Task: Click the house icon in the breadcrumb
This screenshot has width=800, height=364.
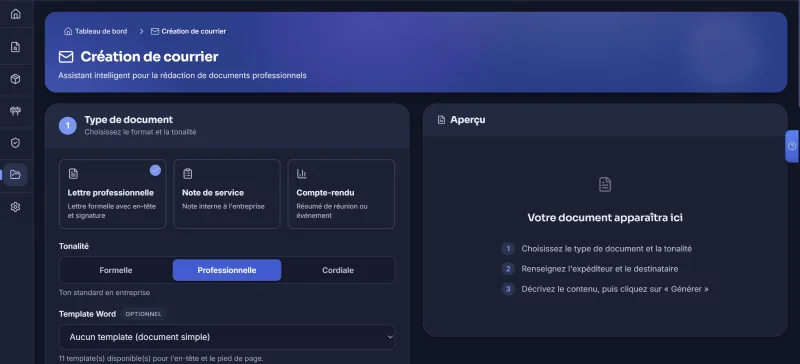Action: click(68, 31)
